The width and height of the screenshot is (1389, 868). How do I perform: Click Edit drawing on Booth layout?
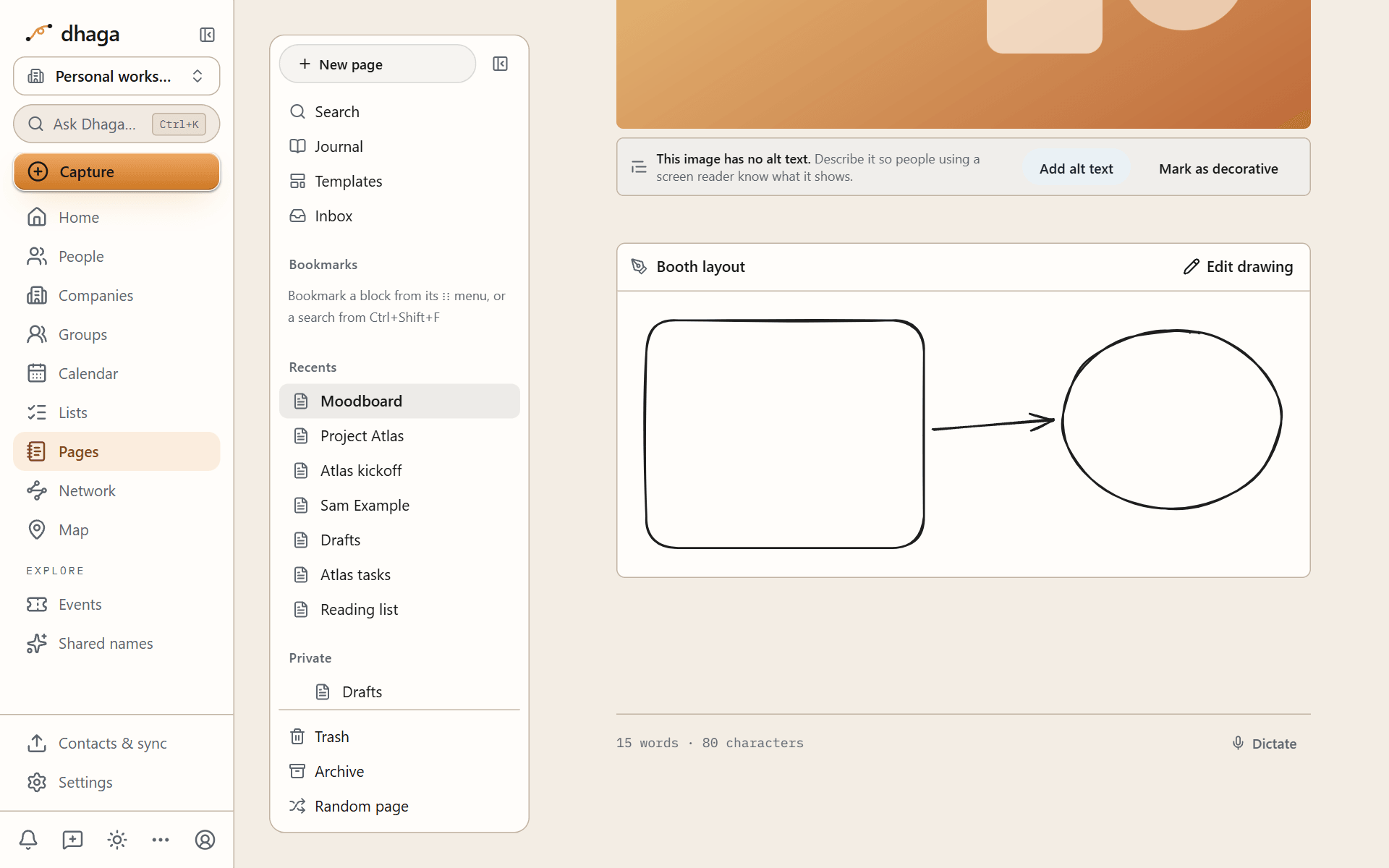point(1238,266)
